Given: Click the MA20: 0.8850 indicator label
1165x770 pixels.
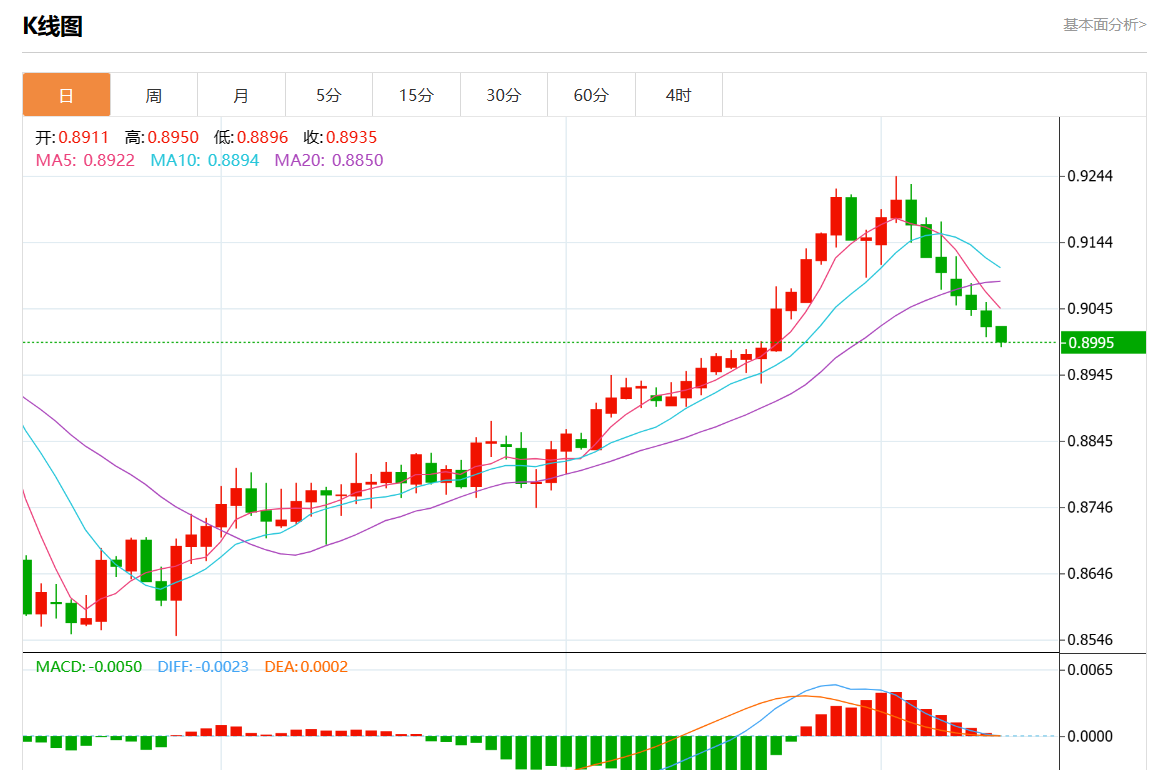Looking at the screenshot, I should (x=329, y=161).
